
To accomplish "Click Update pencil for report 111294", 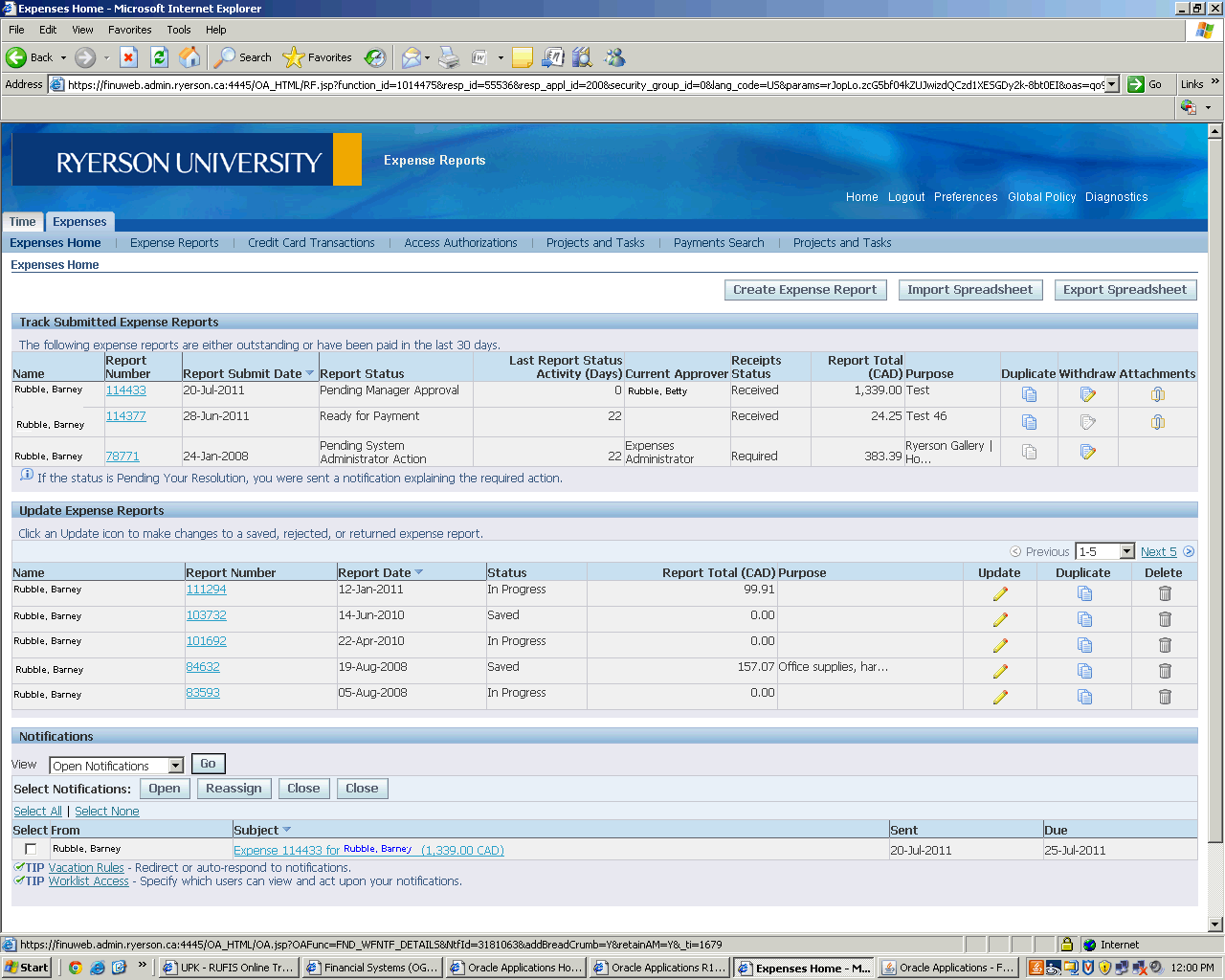I will (1000, 593).
